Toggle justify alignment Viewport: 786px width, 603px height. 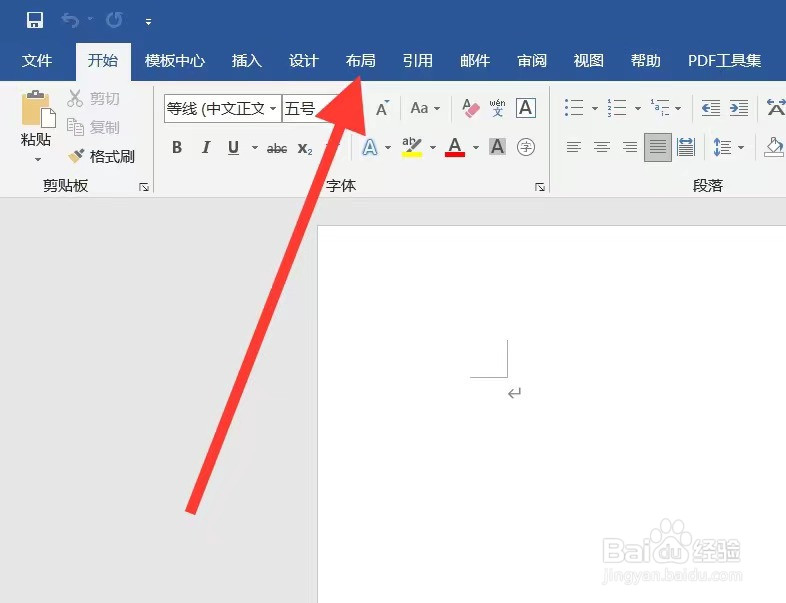coord(658,147)
